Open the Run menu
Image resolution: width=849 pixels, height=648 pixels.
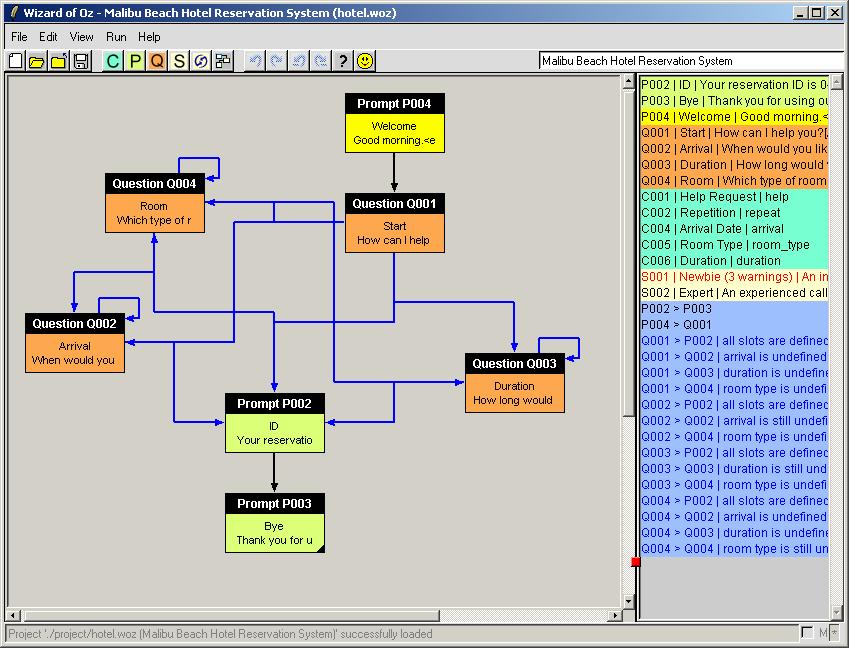[116, 37]
